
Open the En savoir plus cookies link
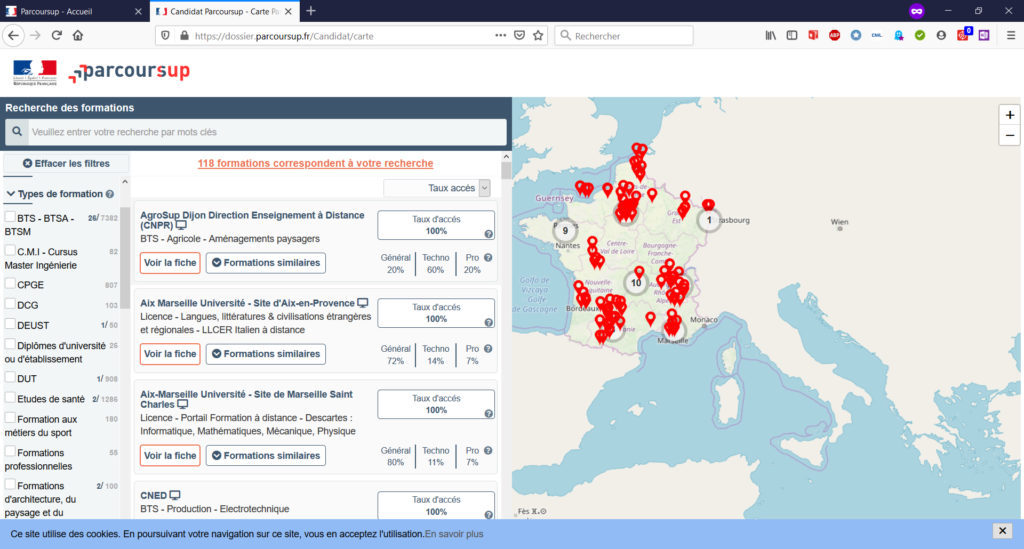coord(454,534)
